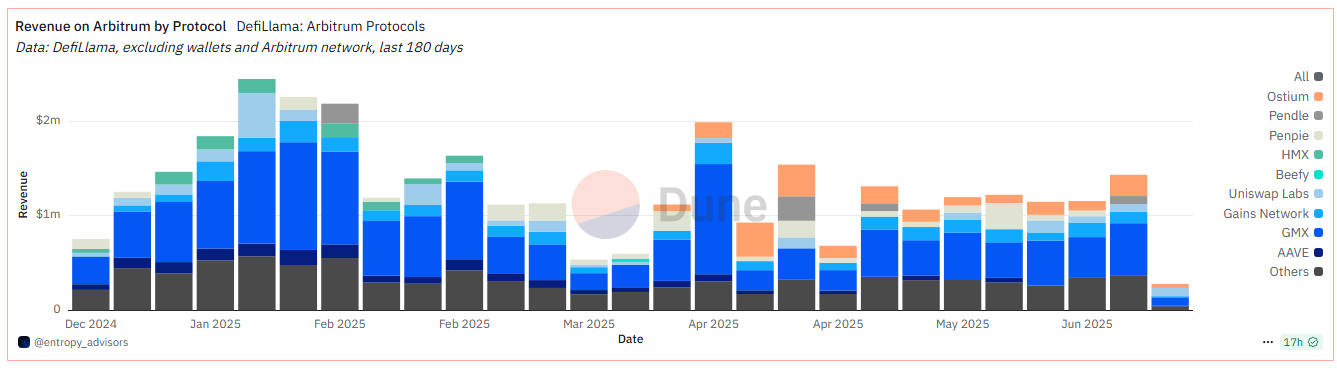1337x368 pixels.
Task: Toggle the Others legend entry
Action: [1296, 272]
